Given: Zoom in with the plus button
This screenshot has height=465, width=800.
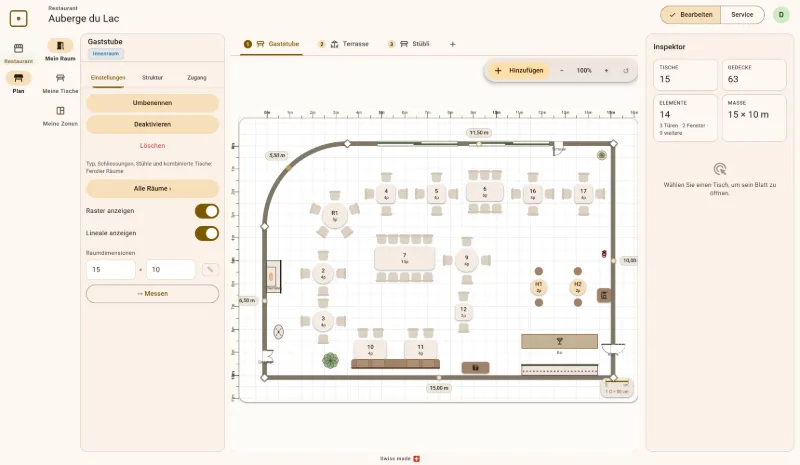Looking at the screenshot, I should (x=606, y=70).
